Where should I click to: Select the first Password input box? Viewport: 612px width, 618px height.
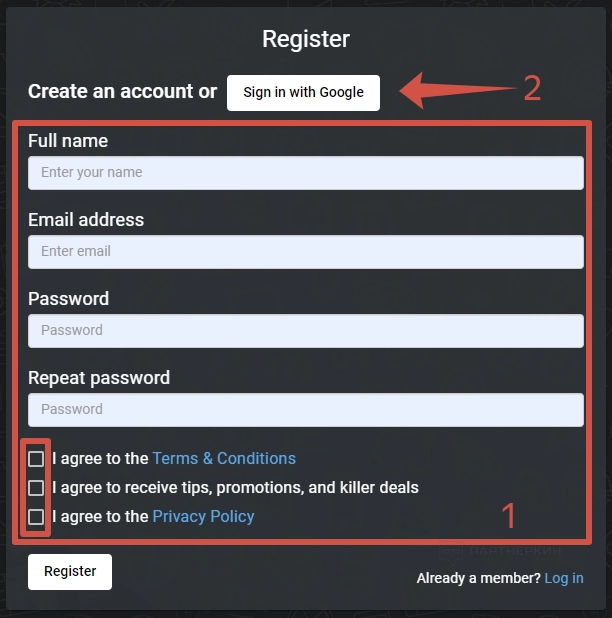tap(305, 330)
